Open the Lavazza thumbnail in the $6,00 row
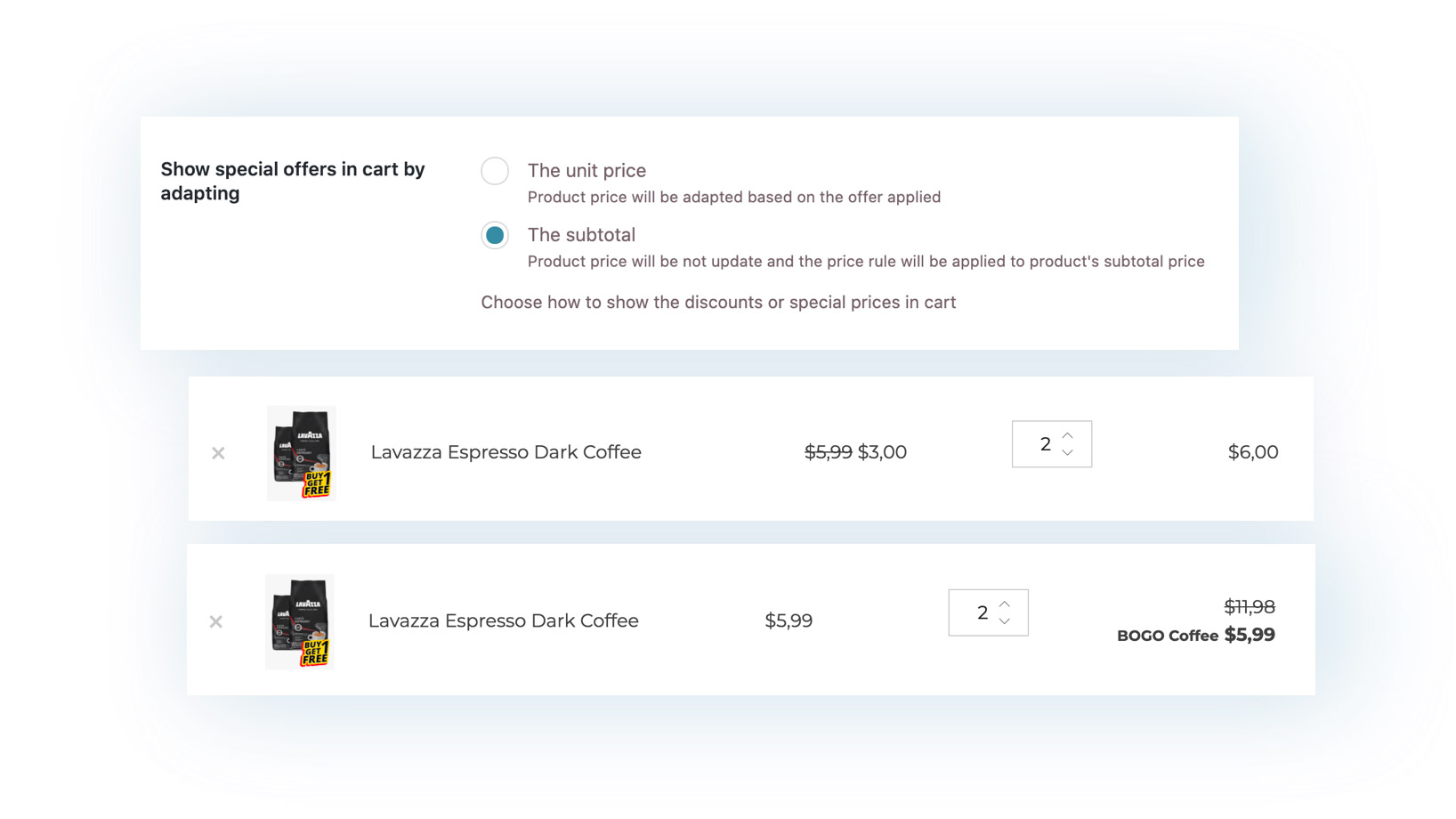 tap(302, 453)
